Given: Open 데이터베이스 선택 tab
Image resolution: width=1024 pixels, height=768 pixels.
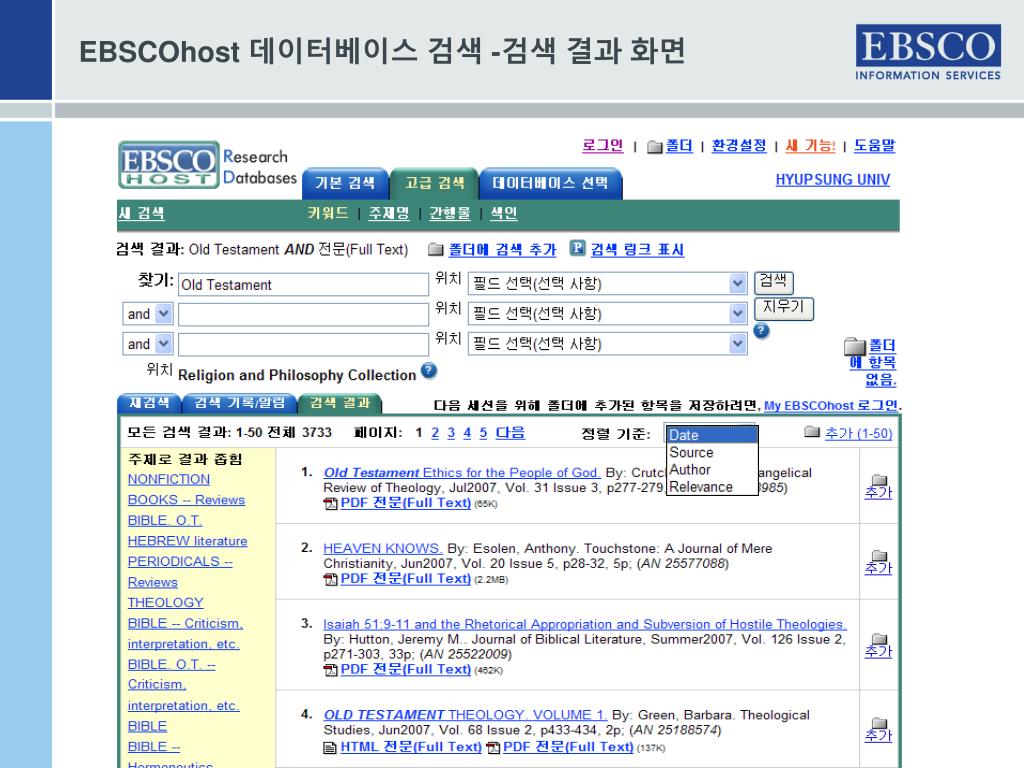Looking at the screenshot, I should click(x=551, y=184).
